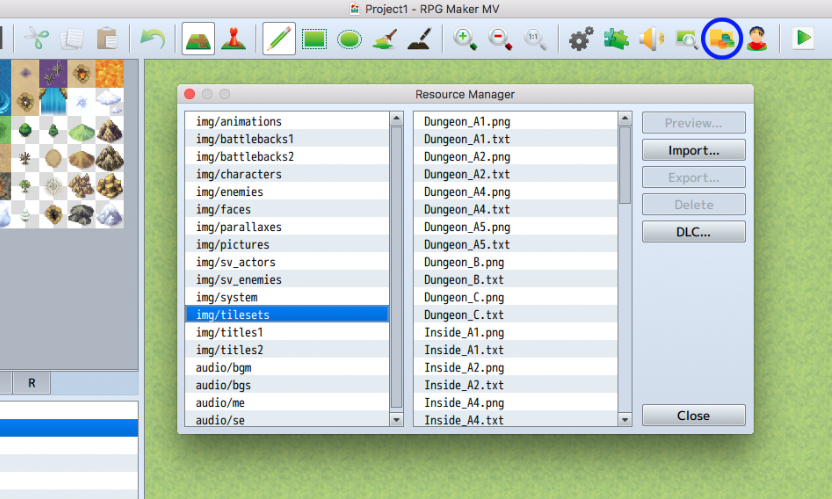
Task: Select the Inside_A2.png file
Action: tap(515, 367)
